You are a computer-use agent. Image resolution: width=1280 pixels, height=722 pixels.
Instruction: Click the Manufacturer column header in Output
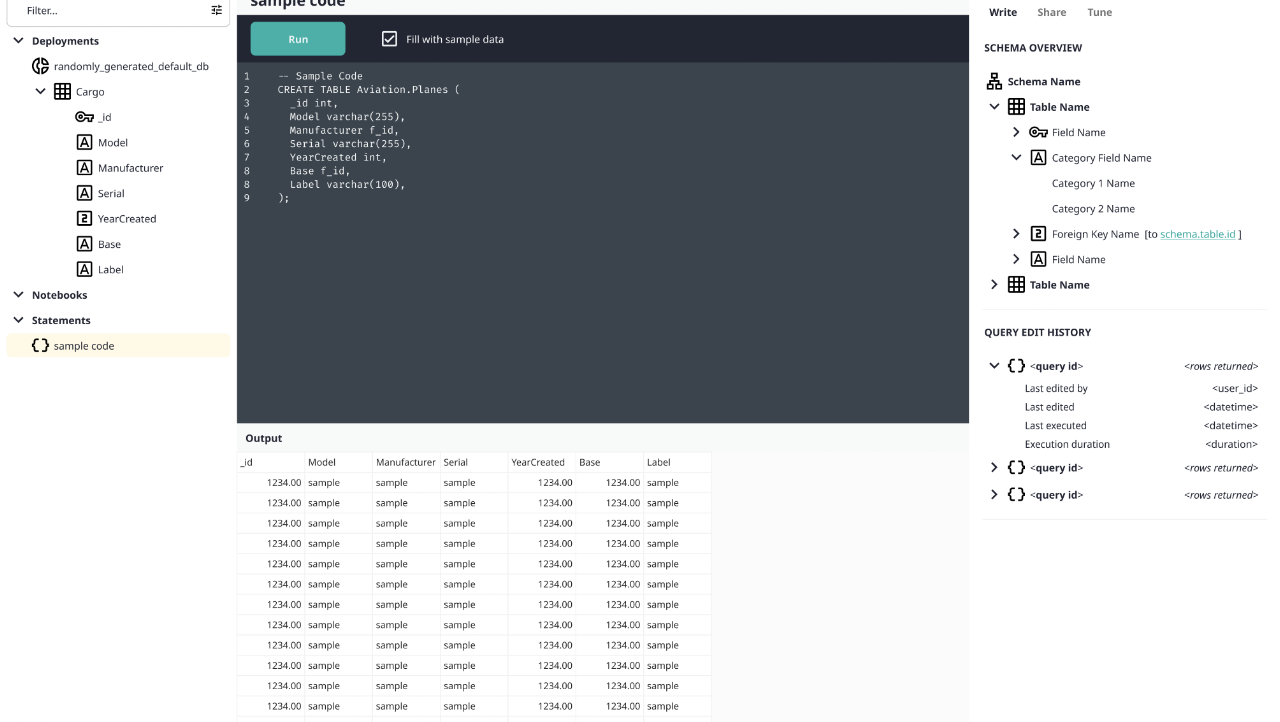pos(406,462)
